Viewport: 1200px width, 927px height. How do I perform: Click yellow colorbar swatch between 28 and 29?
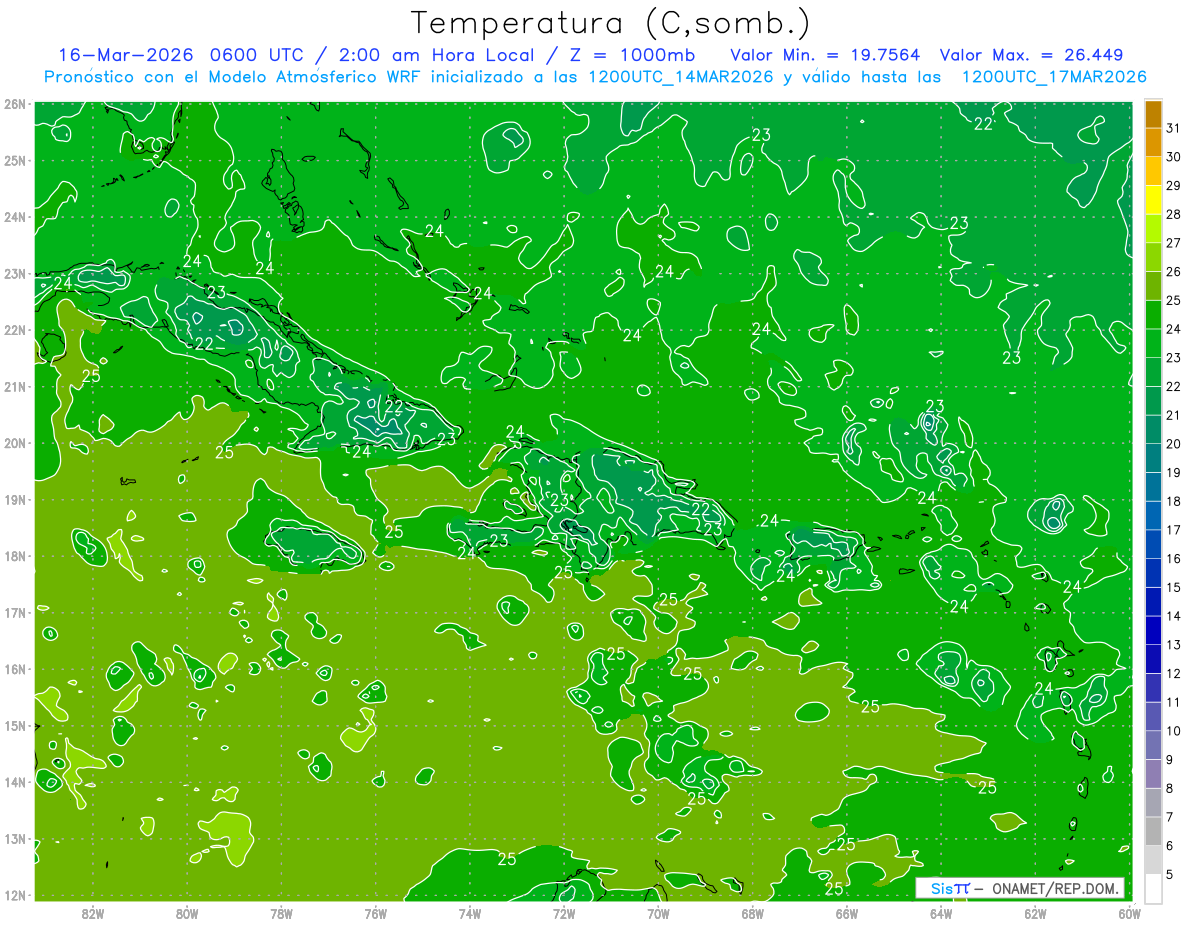pyautogui.click(x=1153, y=200)
